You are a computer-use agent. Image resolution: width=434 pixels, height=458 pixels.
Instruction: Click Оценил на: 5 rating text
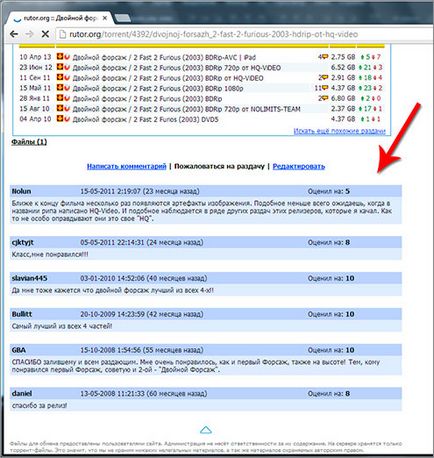(x=329, y=191)
